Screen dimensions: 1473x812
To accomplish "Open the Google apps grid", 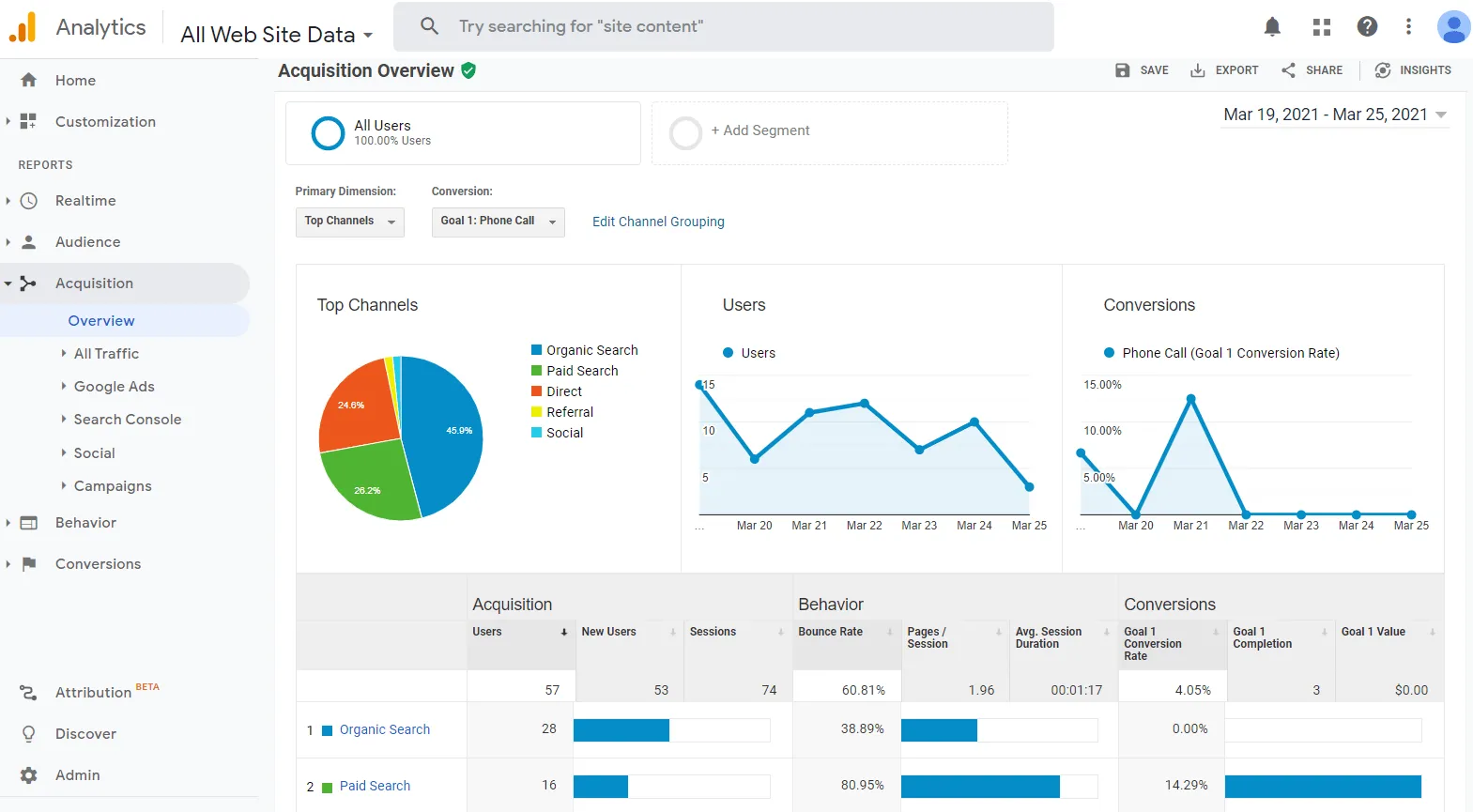I will click(x=1322, y=27).
